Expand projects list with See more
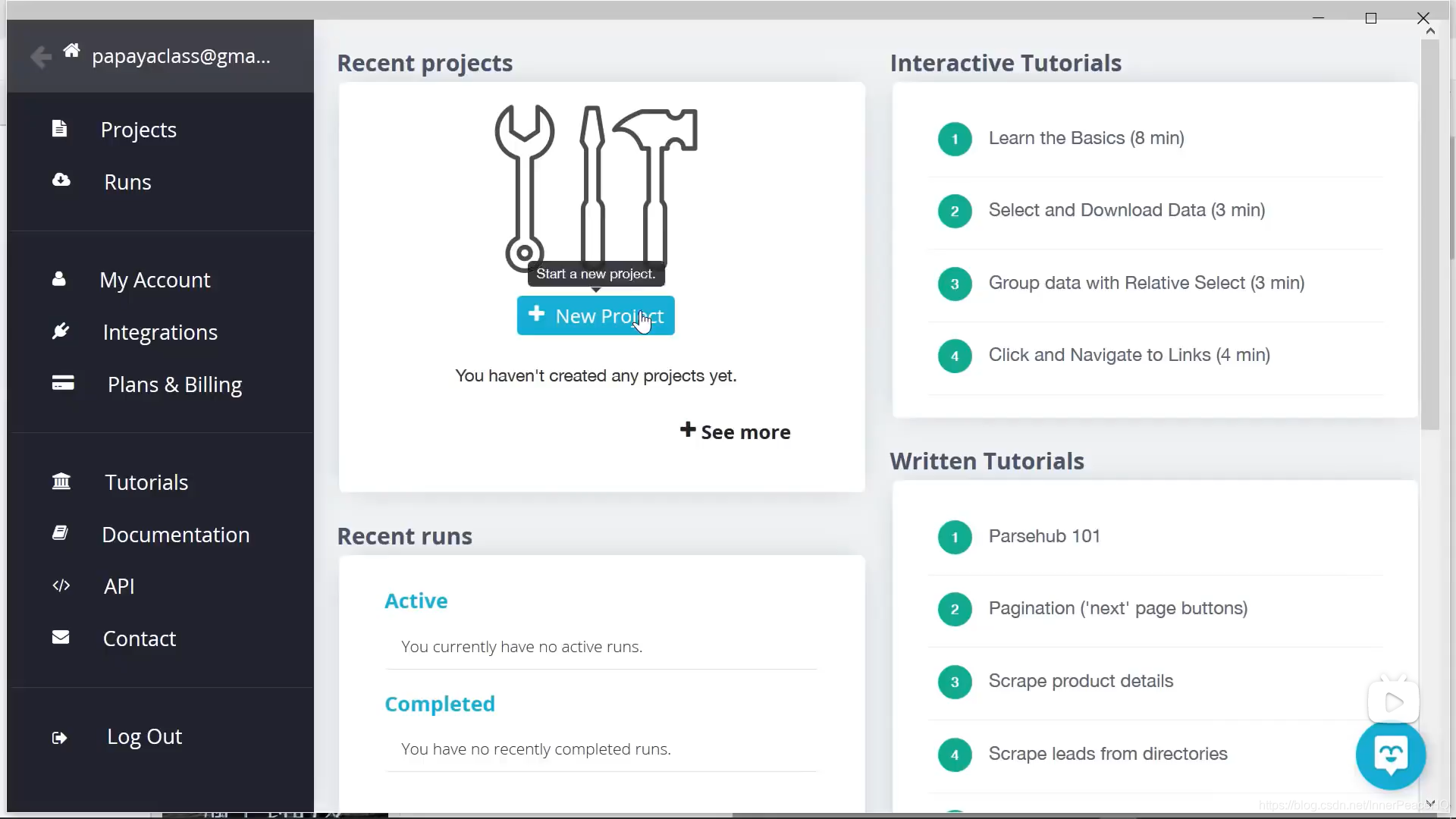The height and width of the screenshot is (819, 1456). point(735,431)
